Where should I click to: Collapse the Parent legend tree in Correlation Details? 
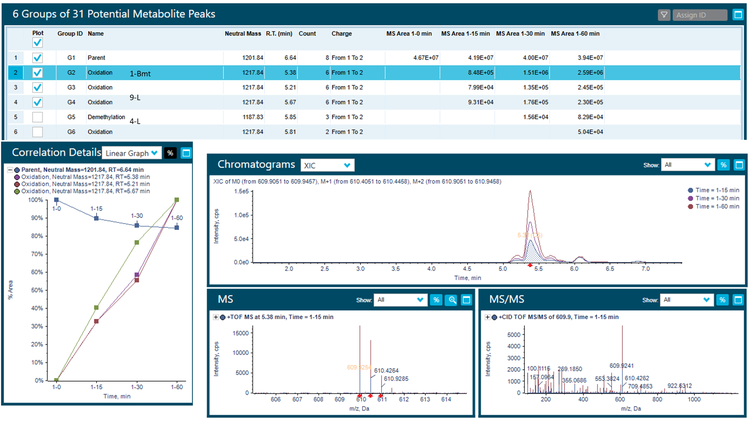(9, 171)
